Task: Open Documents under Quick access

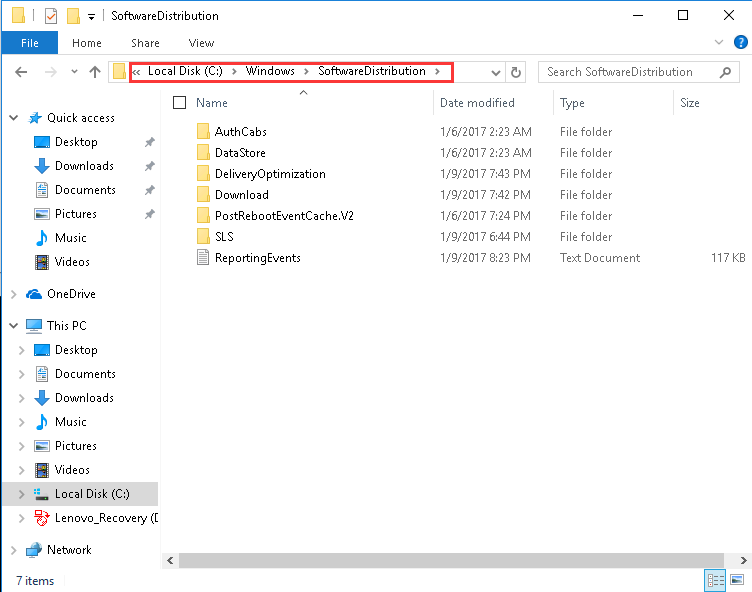Action: (x=85, y=190)
